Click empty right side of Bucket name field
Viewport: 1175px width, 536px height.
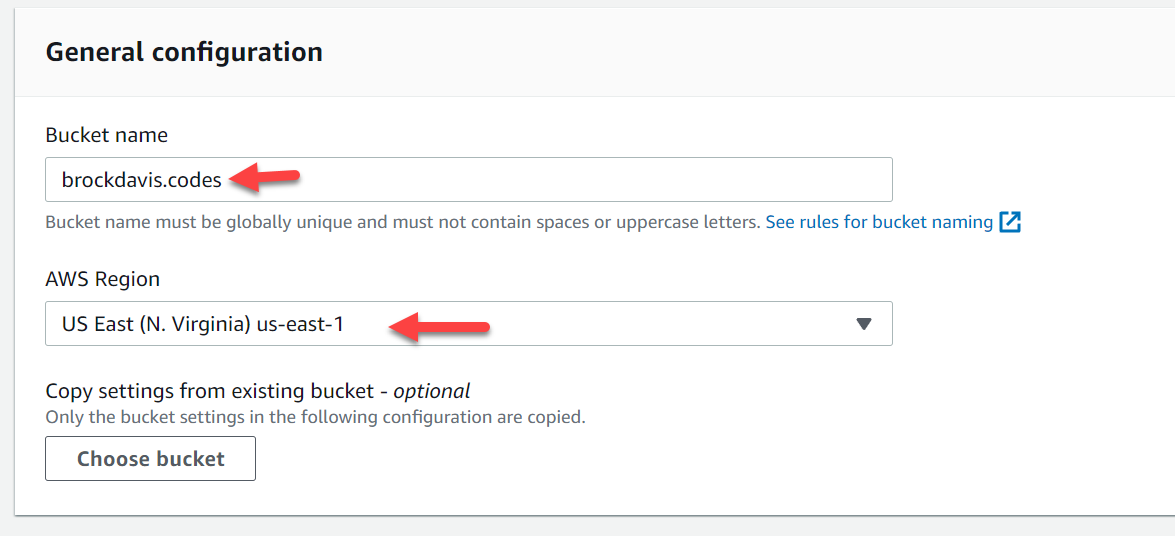click(599, 179)
